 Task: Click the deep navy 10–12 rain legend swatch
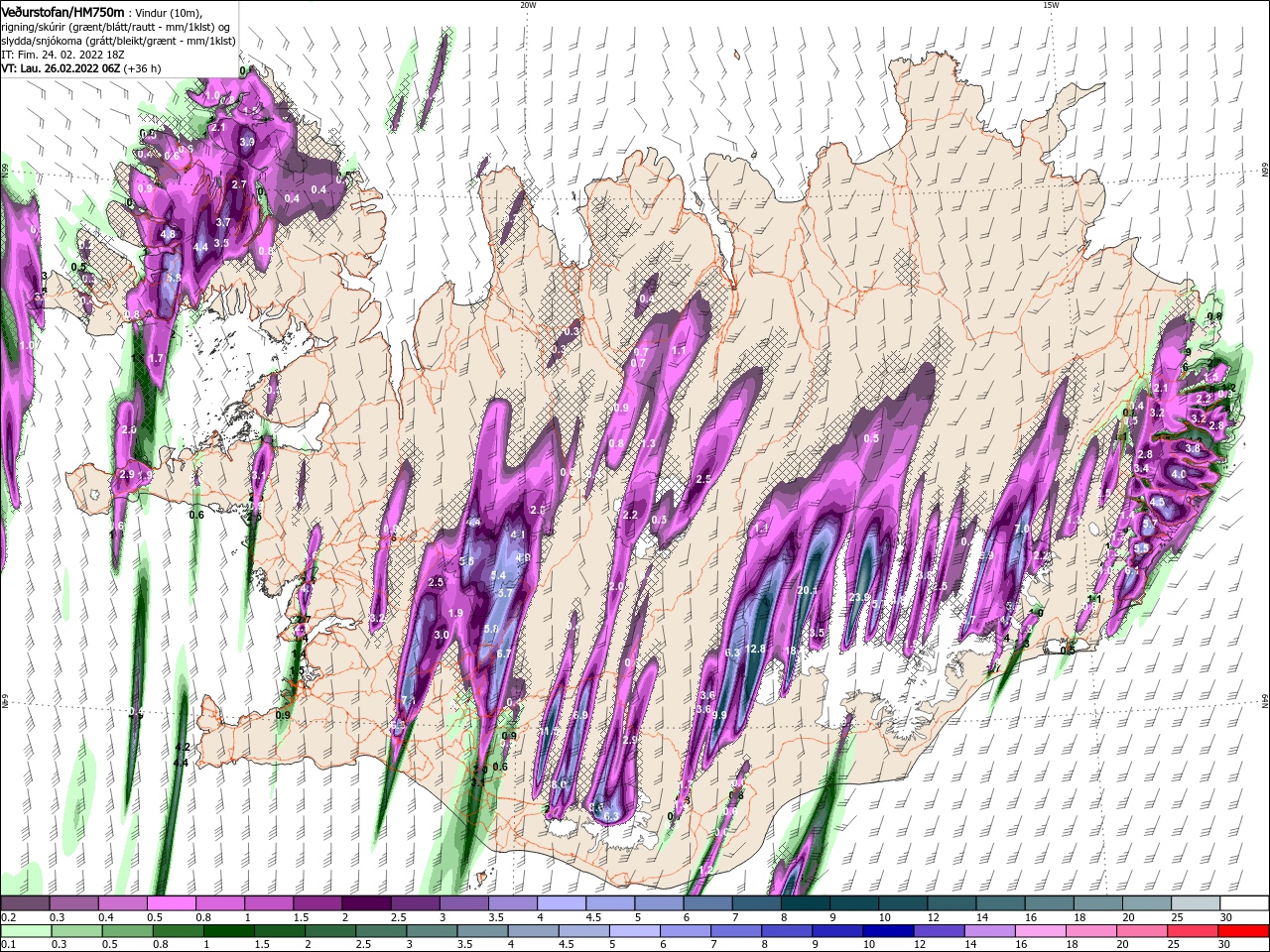887,931
